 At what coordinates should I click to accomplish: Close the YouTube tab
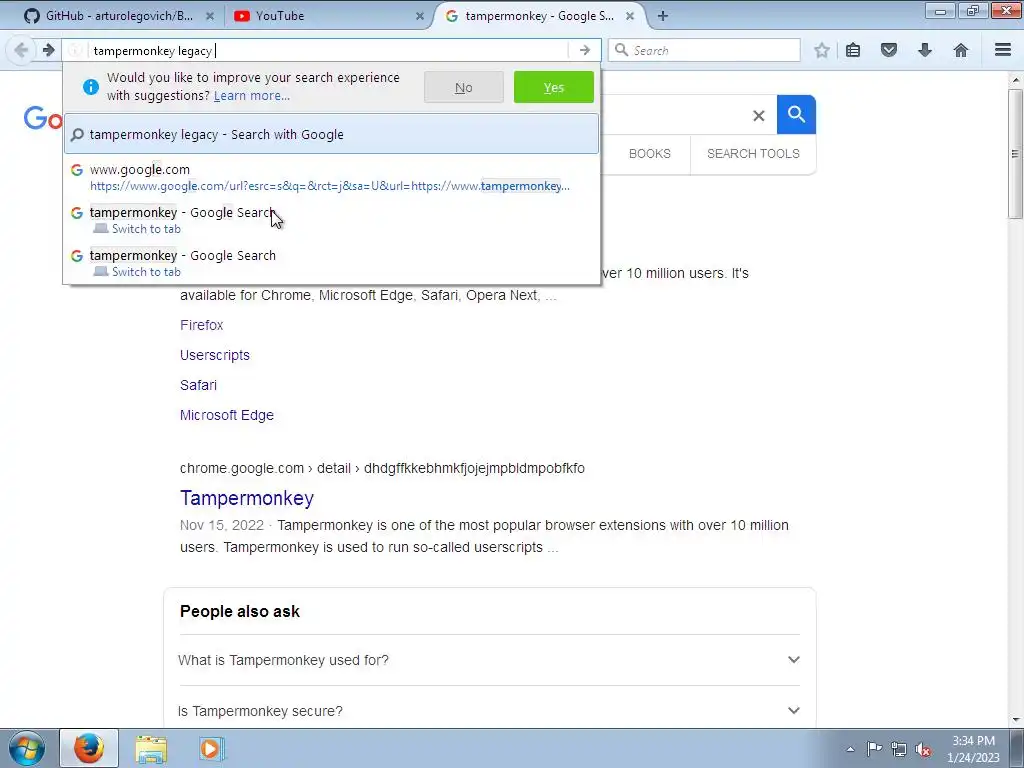point(420,16)
